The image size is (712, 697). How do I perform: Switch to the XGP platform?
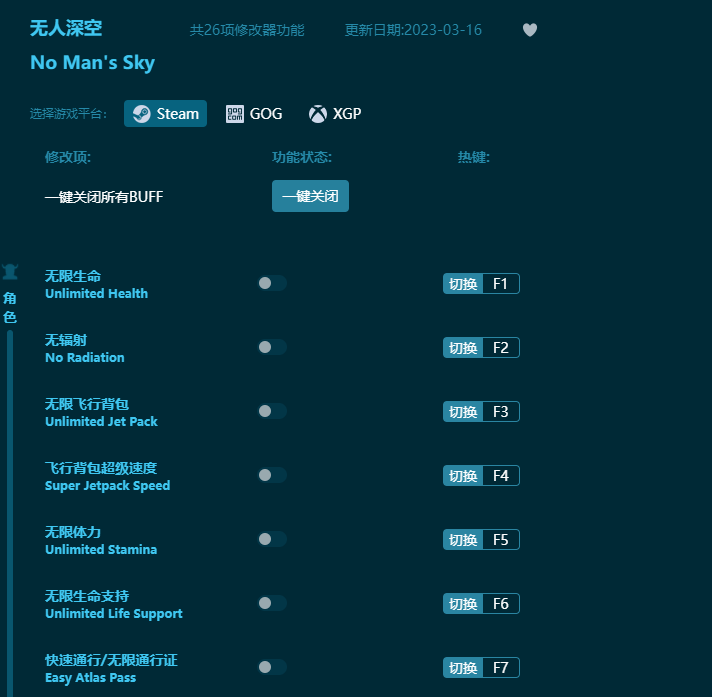335,114
